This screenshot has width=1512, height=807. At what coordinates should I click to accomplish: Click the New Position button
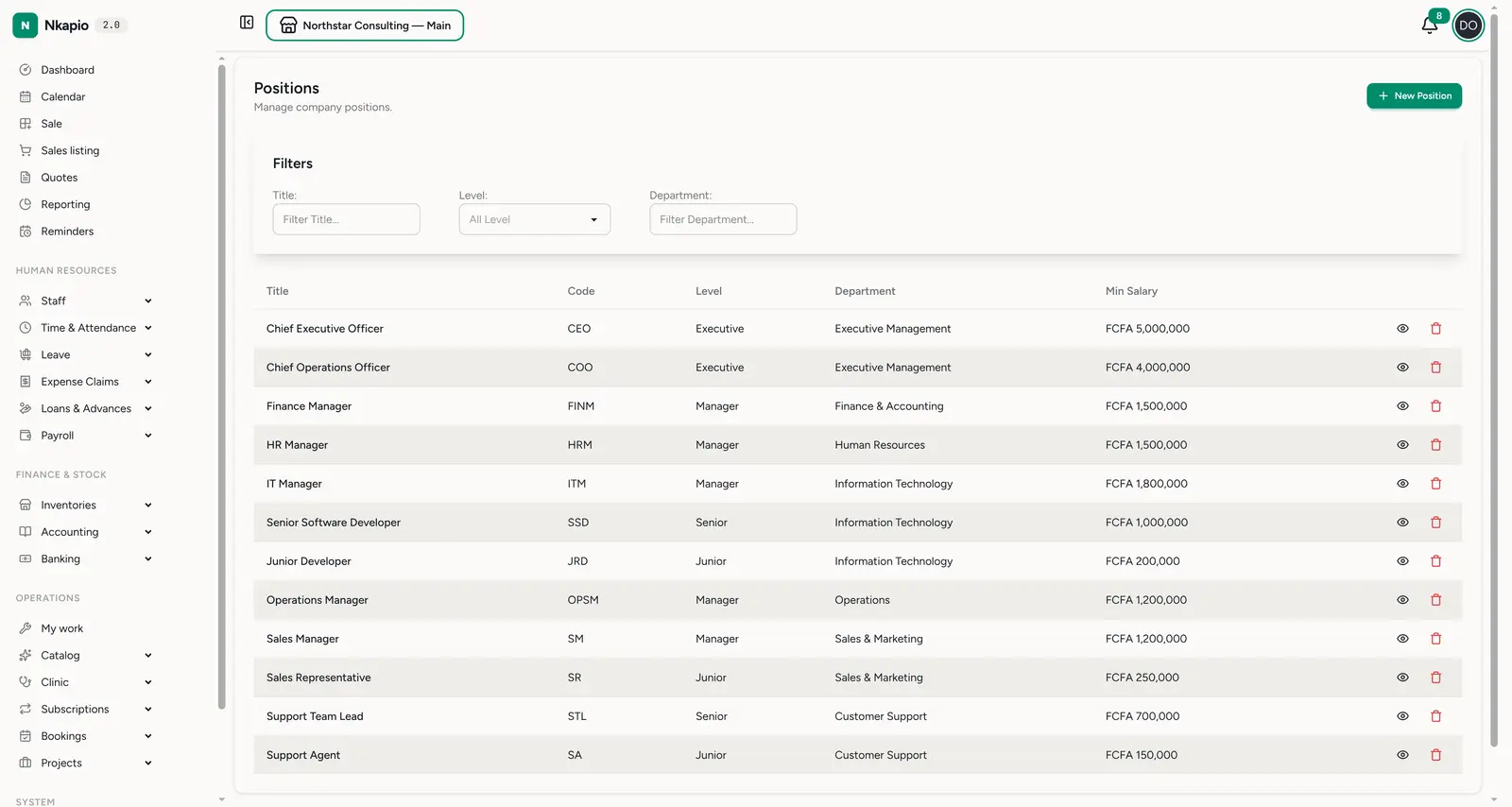[x=1414, y=95]
